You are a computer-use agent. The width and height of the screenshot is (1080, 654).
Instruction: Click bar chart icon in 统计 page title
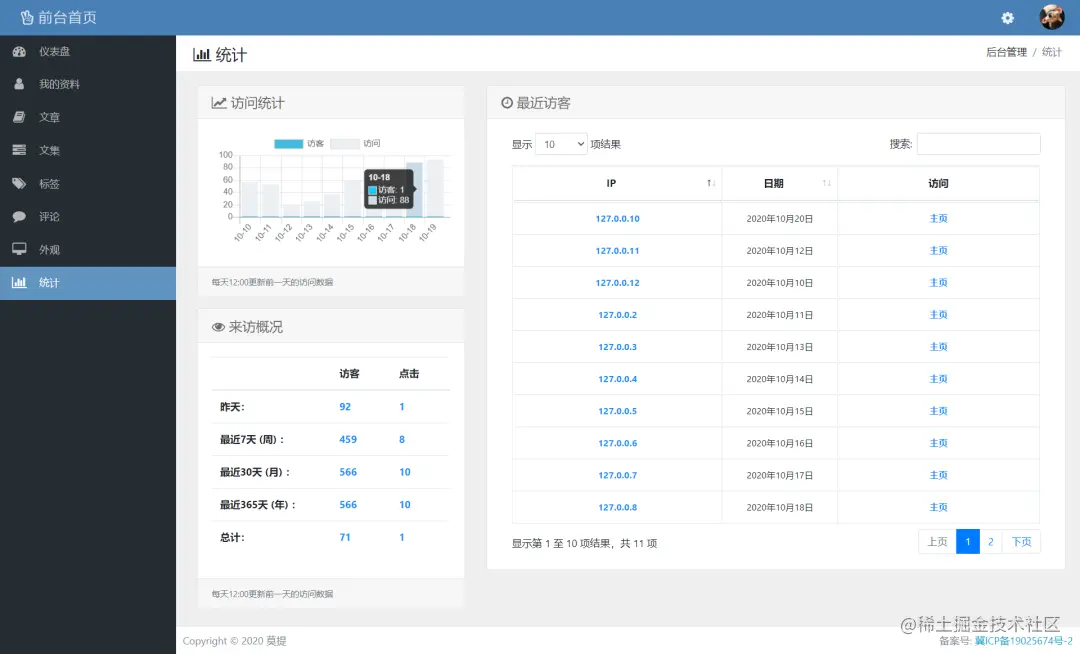[202, 55]
